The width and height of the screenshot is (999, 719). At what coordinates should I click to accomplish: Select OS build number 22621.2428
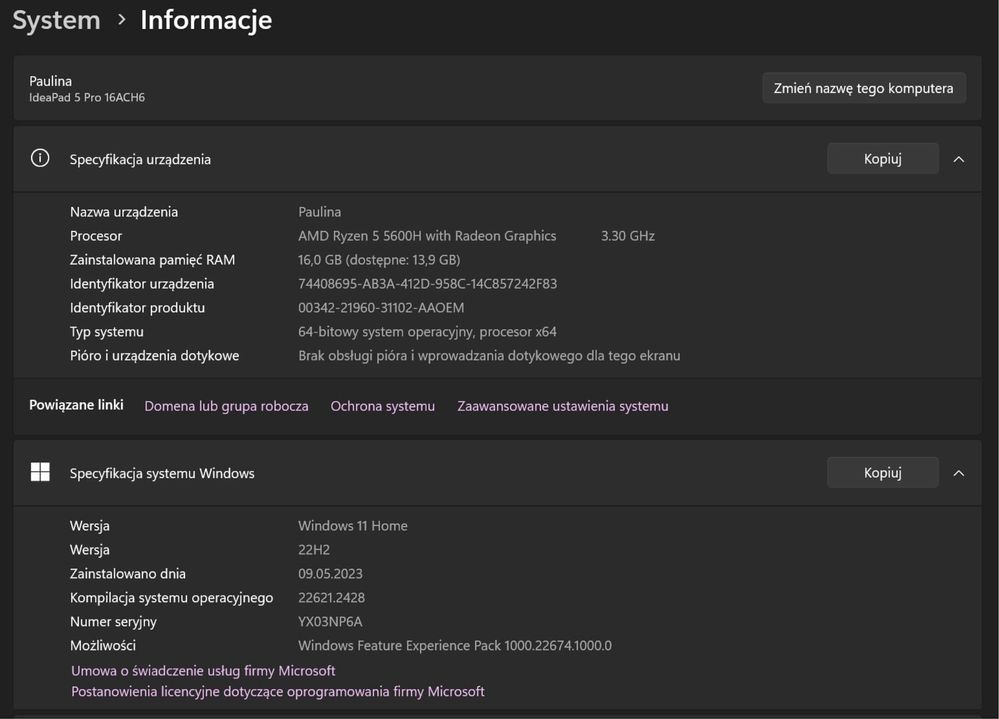[331, 597]
